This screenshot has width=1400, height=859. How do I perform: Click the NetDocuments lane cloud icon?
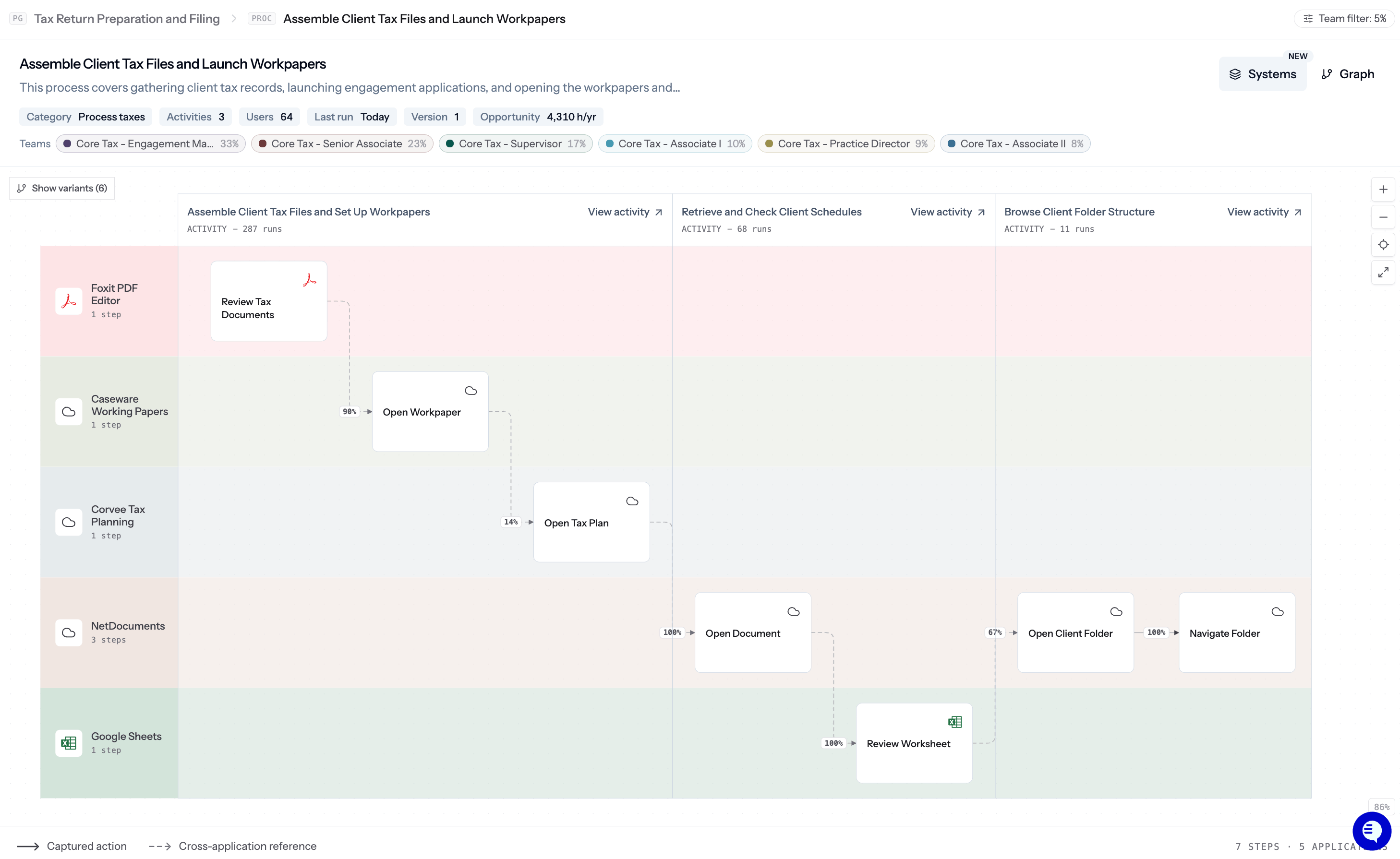click(x=69, y=633)
